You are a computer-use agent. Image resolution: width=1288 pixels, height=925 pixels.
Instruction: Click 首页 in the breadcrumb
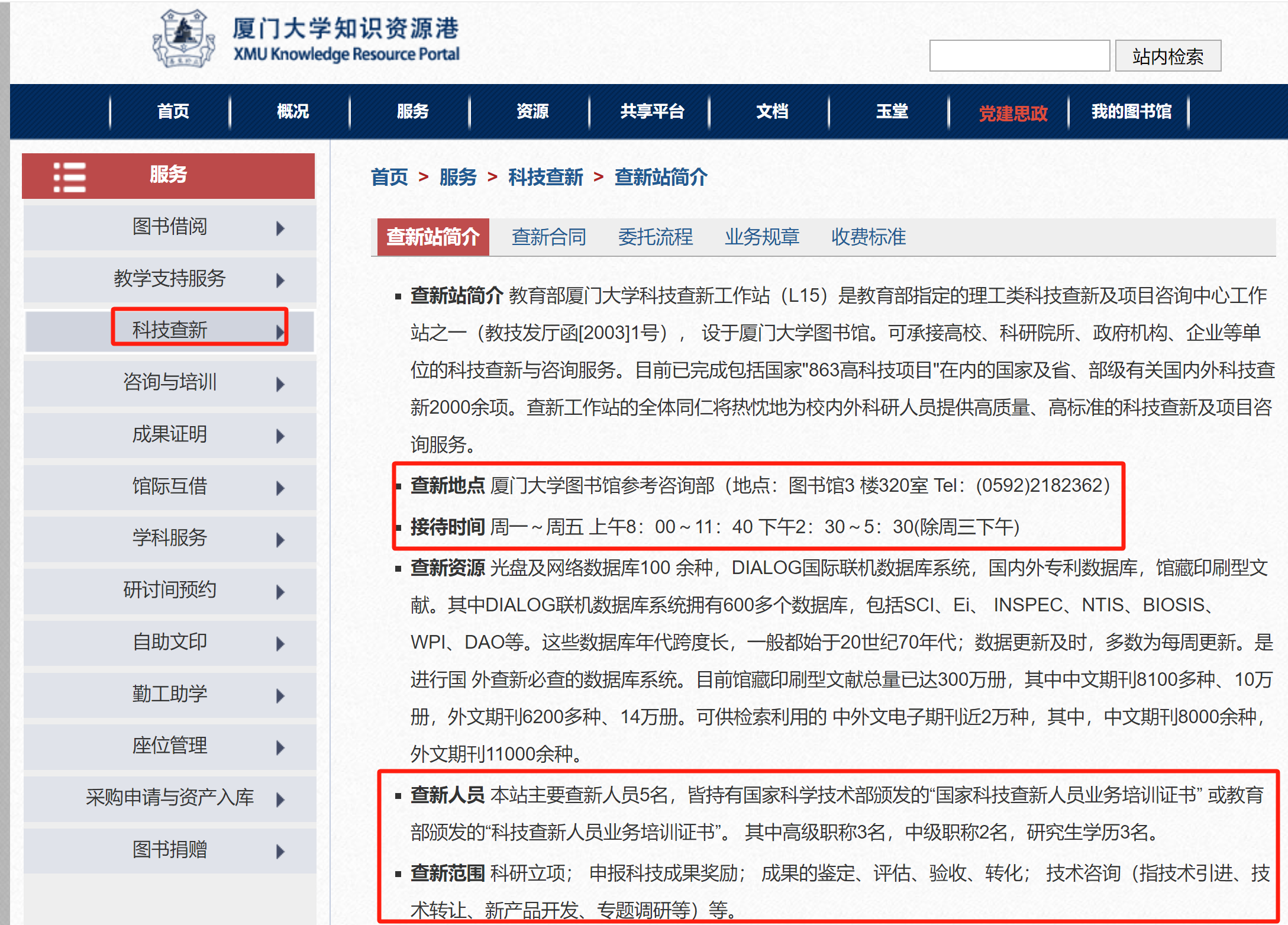389,177
